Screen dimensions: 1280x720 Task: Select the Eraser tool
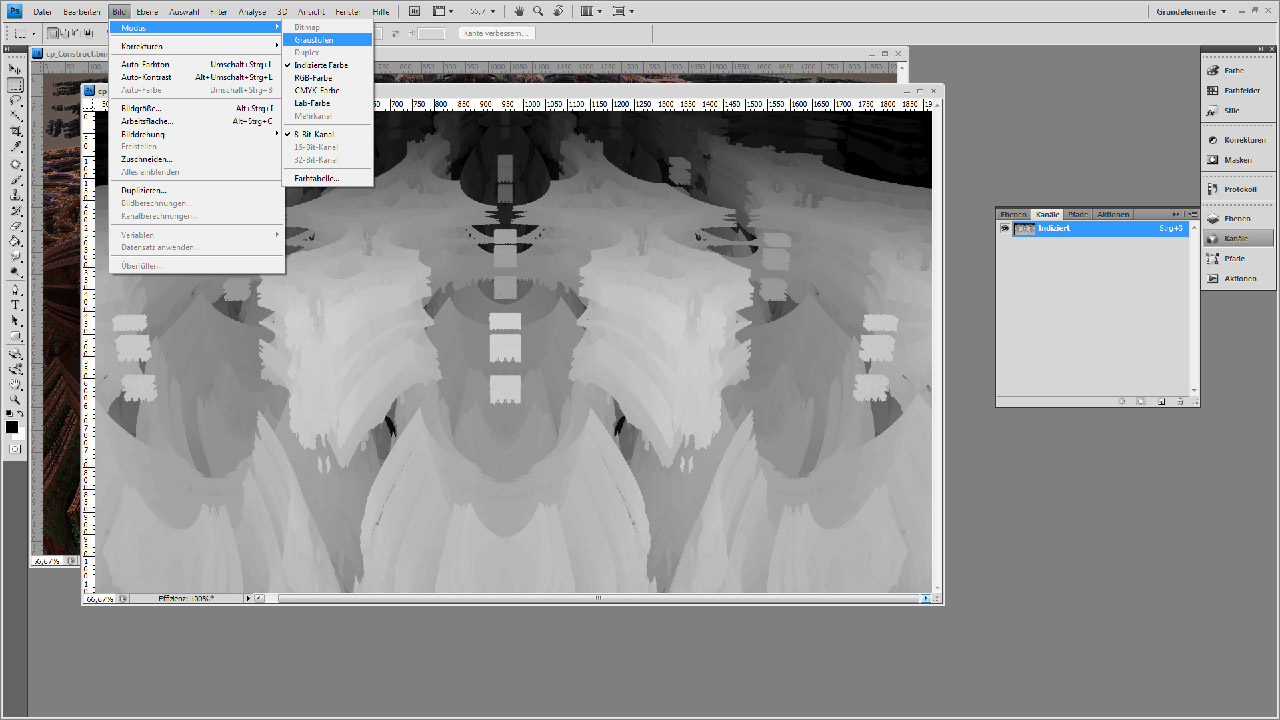point(16,226)
